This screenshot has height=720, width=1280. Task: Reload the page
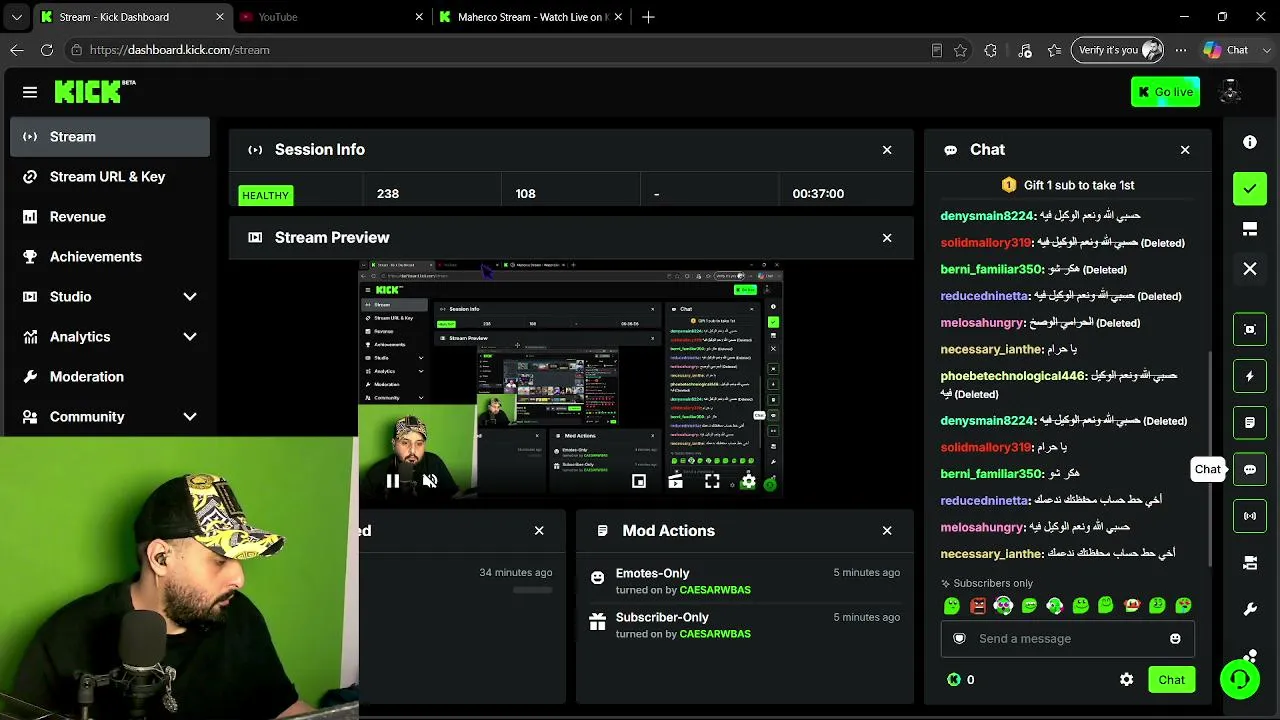coord(47,50)
